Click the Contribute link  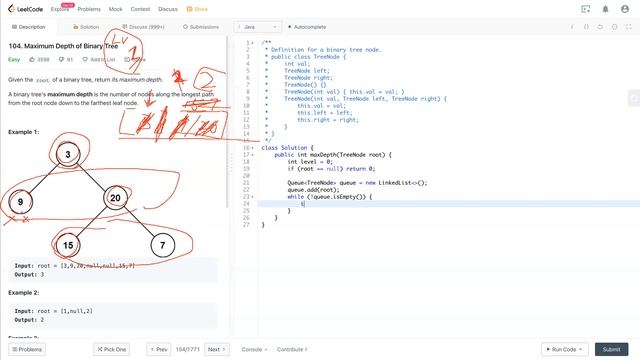(x=292, y=349)
